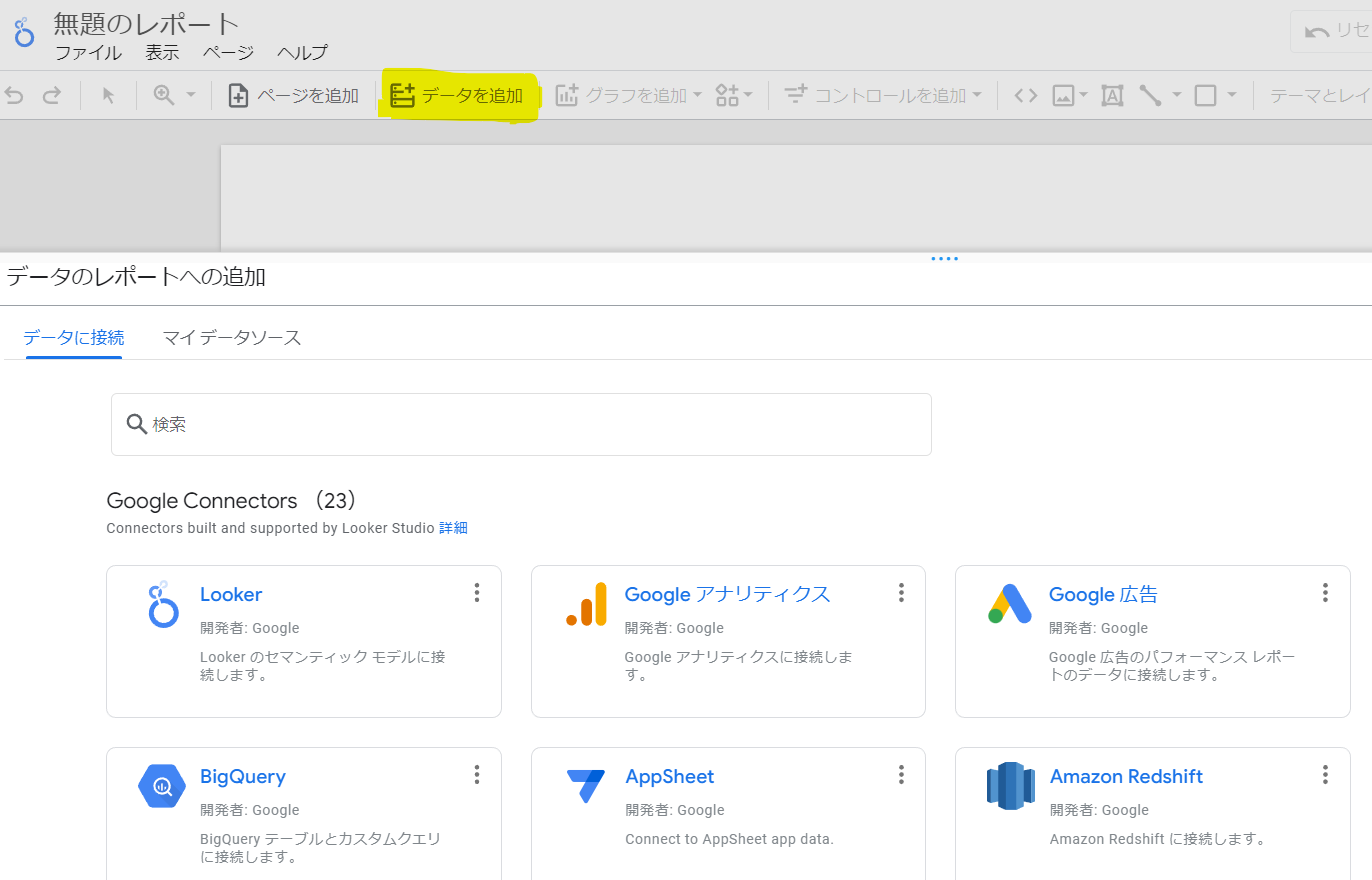The width and height of the screenshot is (1372, 880).
Task: Follow the 詳細 link under Google Connectors
Action: 453,528
